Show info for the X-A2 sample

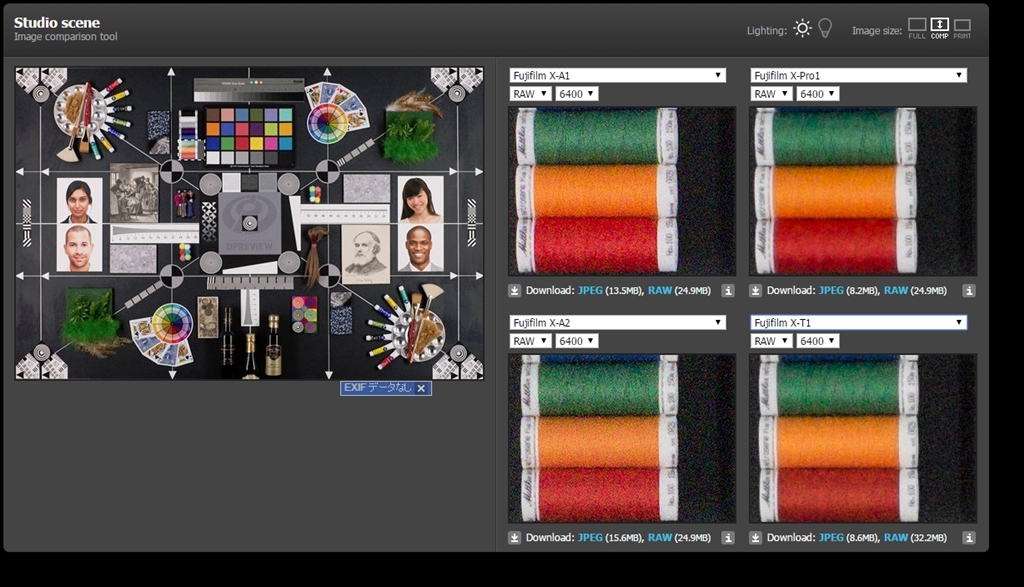[728, 537]
